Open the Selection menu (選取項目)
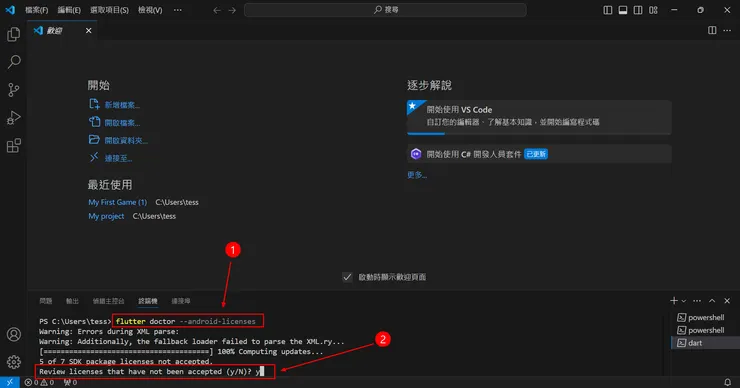 (x=109, y=10)
